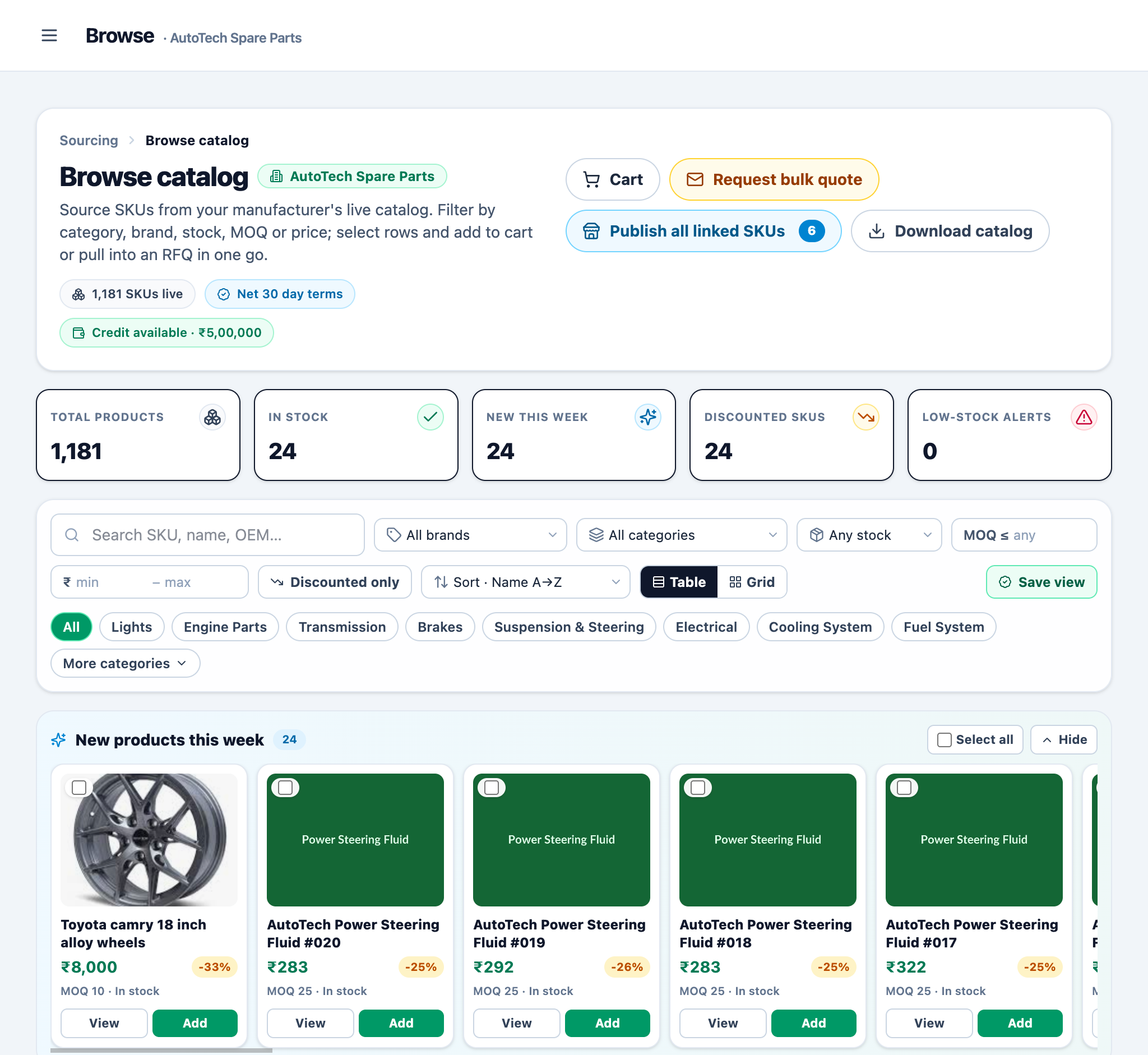Click the wallet icon in Credit available badge

[78, 333]
